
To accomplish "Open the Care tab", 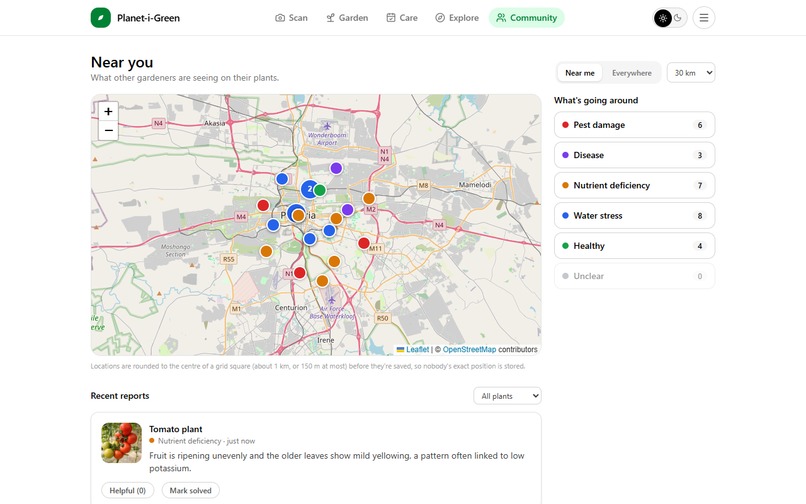I will [x=402, y=18].
